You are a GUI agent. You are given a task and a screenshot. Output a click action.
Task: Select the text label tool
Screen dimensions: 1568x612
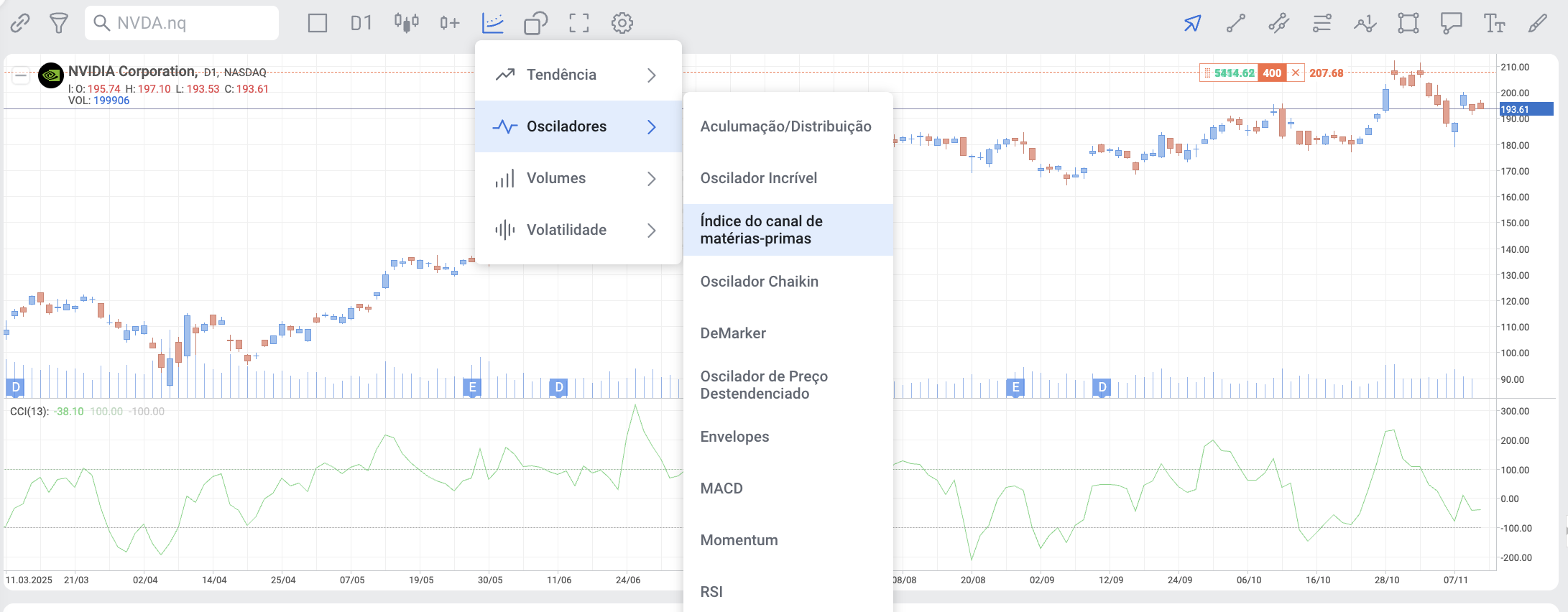[1495, 23]
